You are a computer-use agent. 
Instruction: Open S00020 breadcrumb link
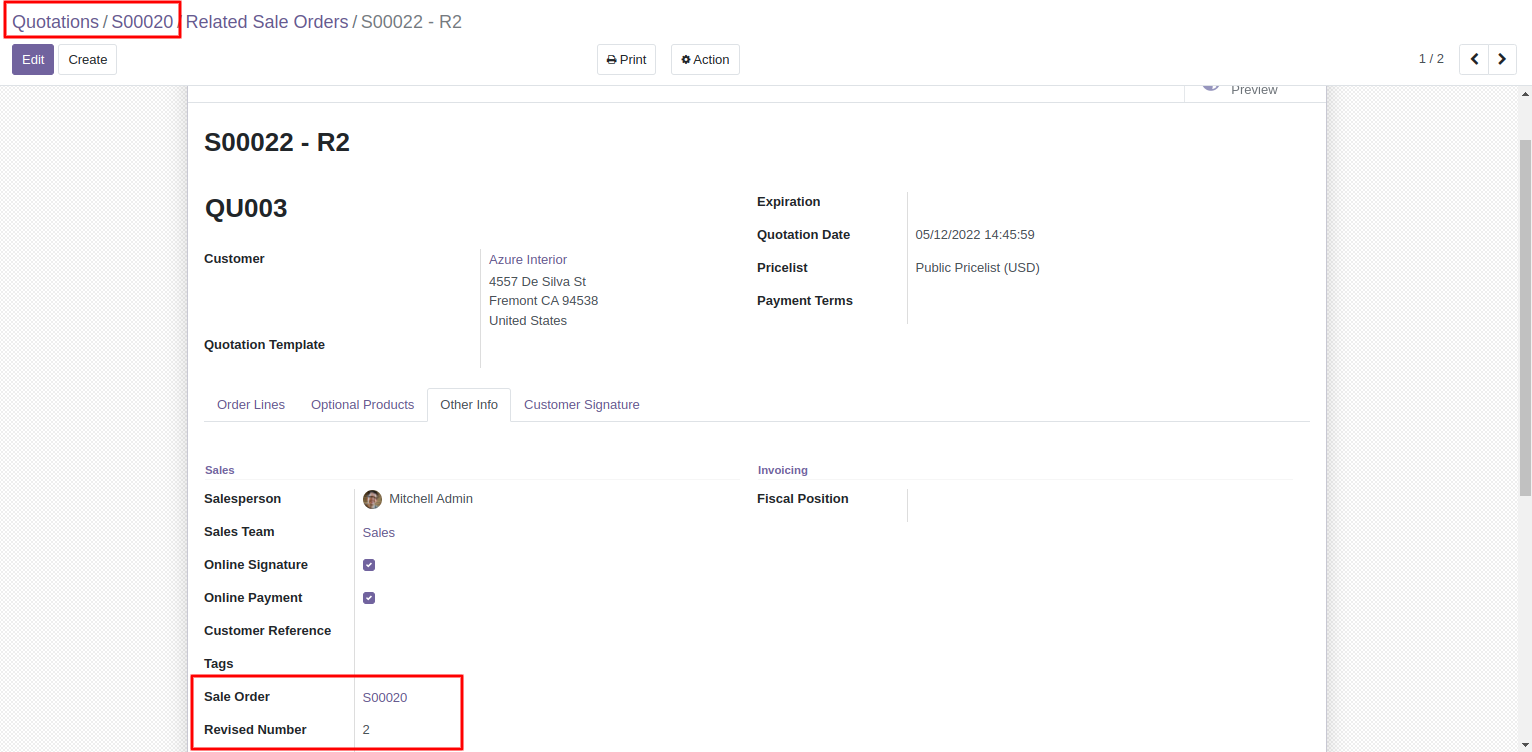tap(142, 22)
